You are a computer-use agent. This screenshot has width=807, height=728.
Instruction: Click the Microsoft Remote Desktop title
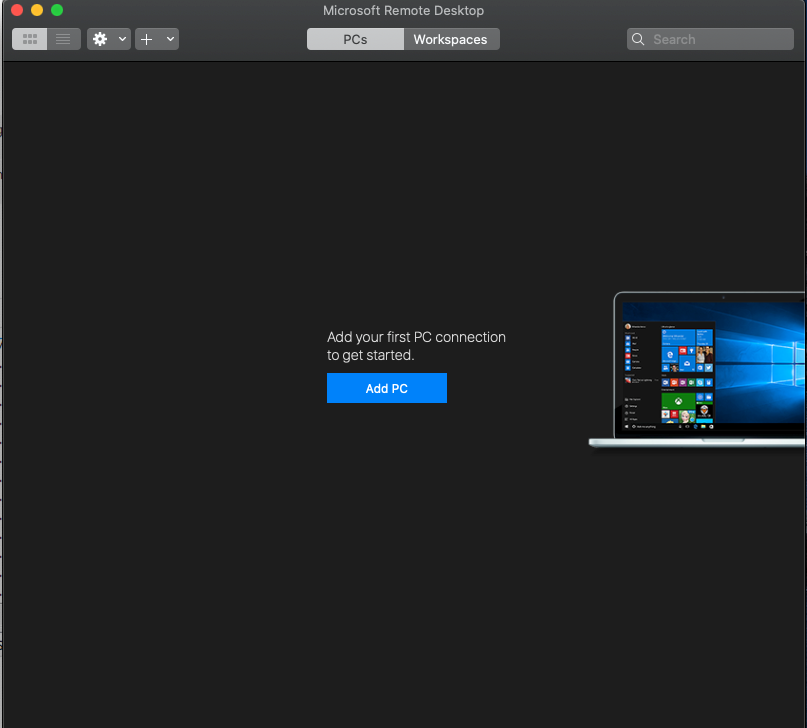[404, 10]
